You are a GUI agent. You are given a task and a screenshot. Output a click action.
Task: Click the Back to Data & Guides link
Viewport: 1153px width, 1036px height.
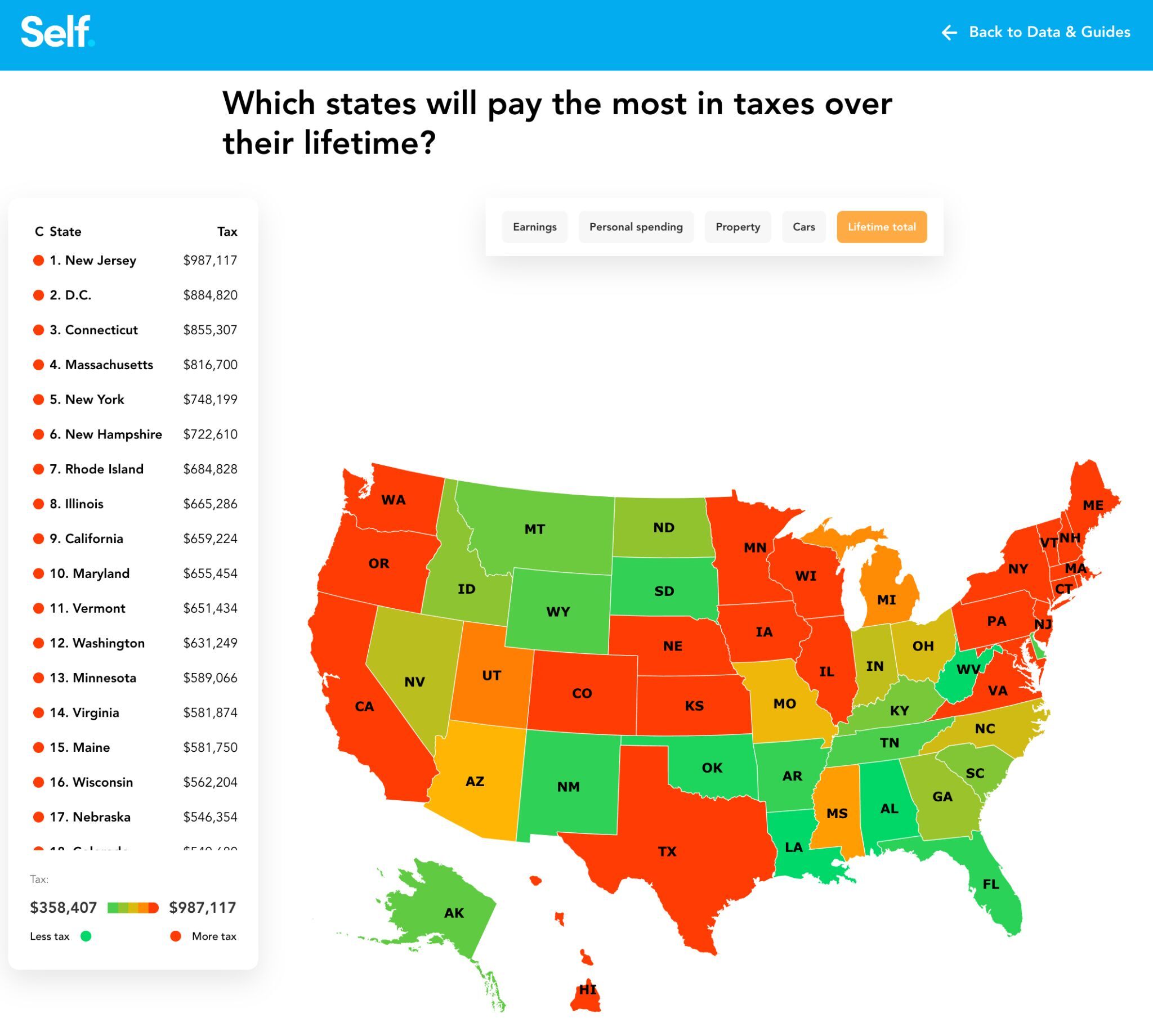coord(1036,32)
